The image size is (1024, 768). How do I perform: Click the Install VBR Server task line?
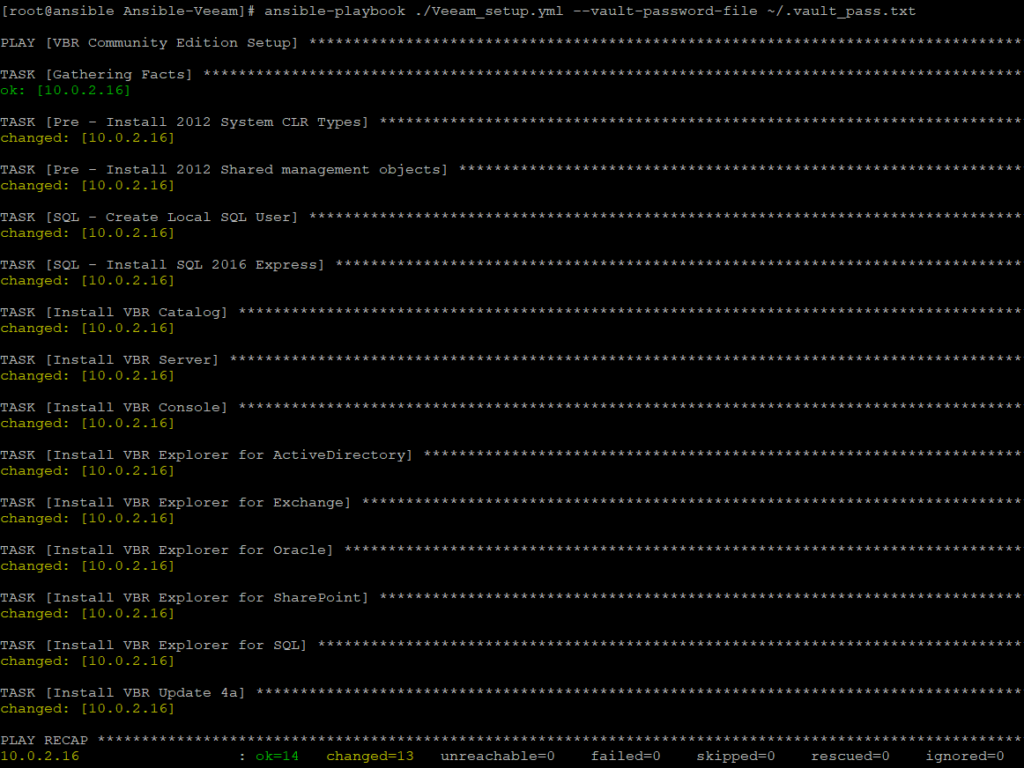(110, 360)
